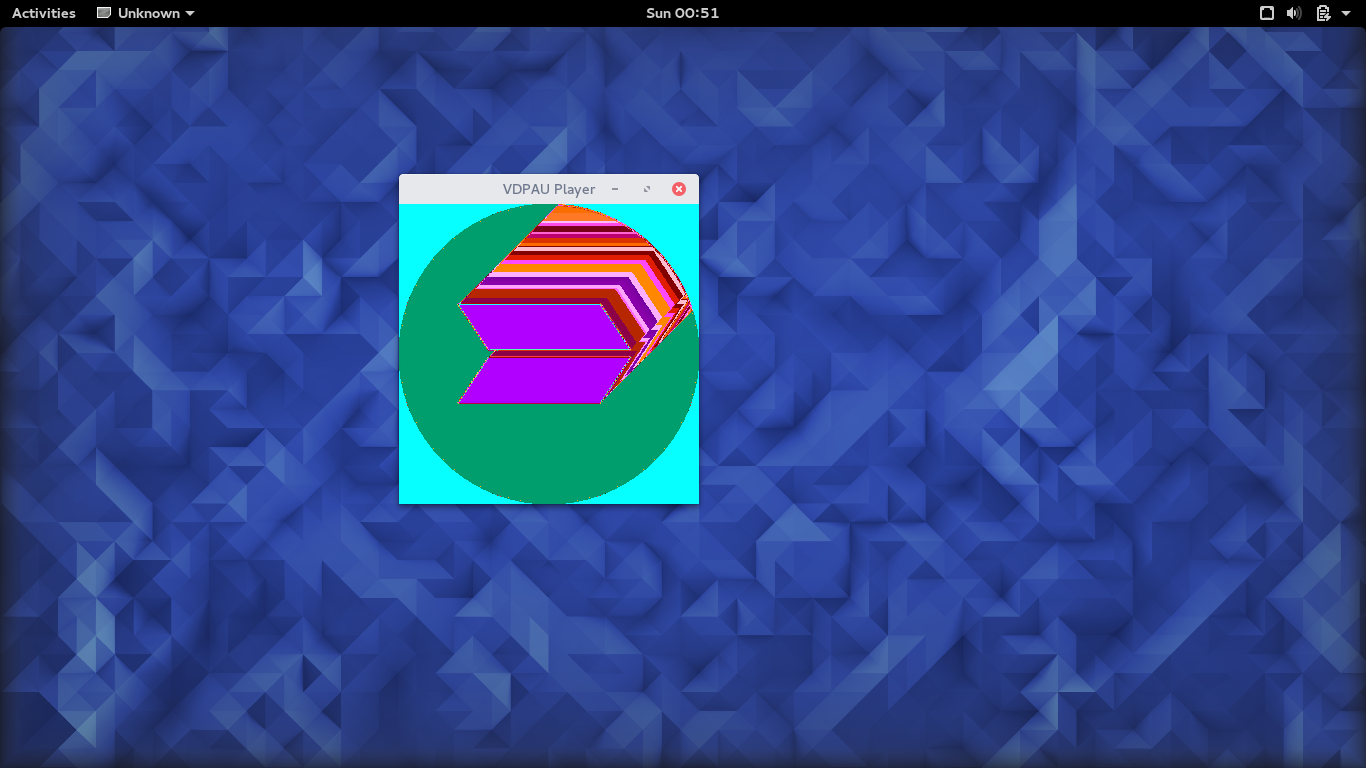1366x768 pixels.
Task: Open the Unknown application menu
Action: [x=146, y=13]
